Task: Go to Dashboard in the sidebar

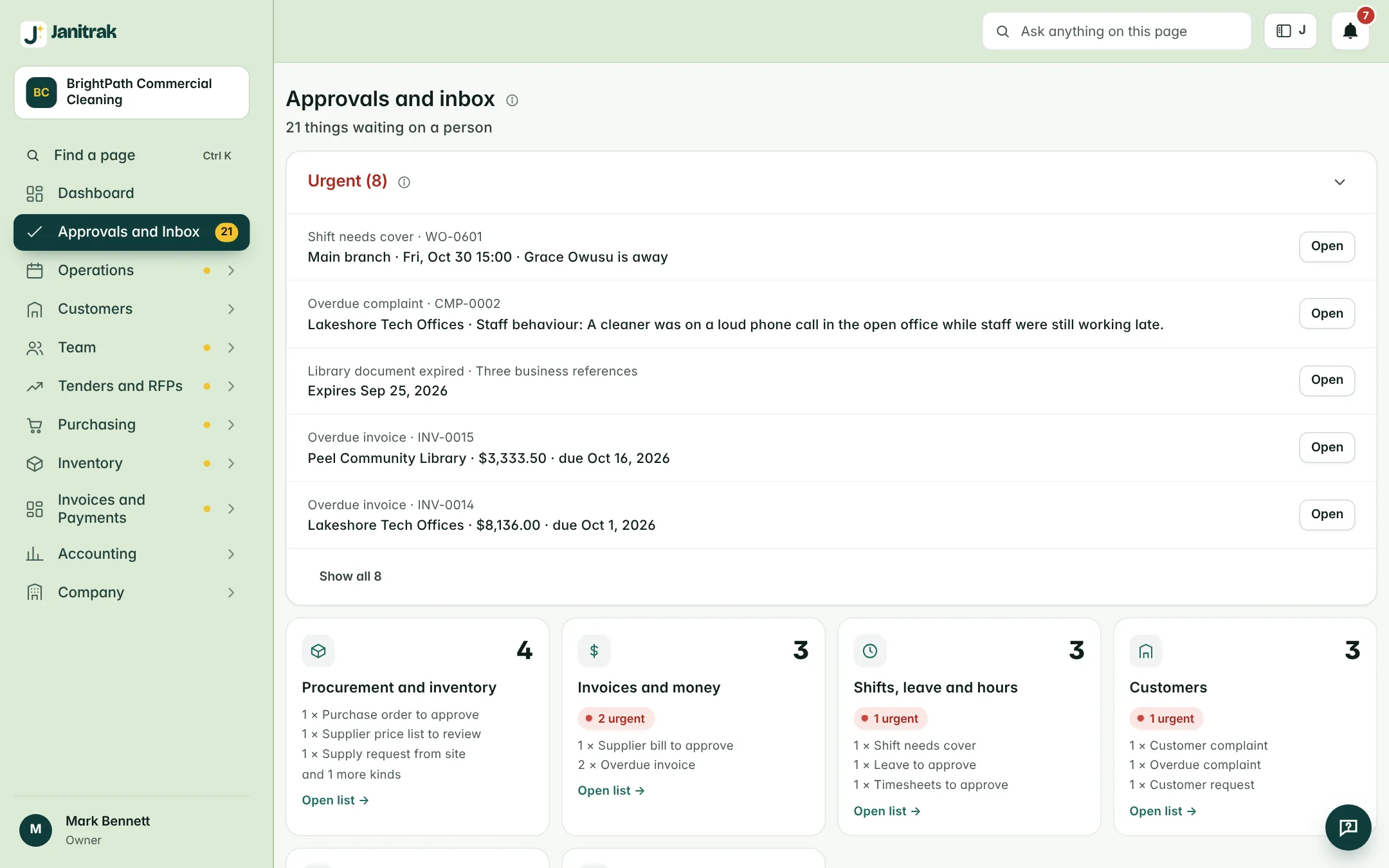Action: point(131,194)
